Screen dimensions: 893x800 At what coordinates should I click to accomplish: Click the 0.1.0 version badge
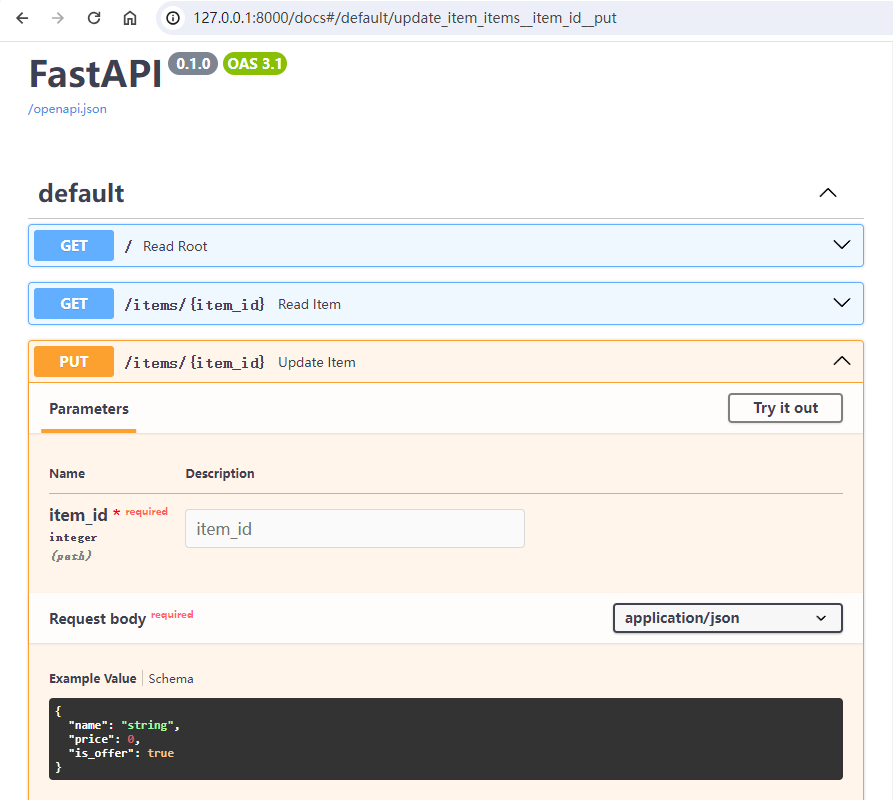(x=193, y=64)
